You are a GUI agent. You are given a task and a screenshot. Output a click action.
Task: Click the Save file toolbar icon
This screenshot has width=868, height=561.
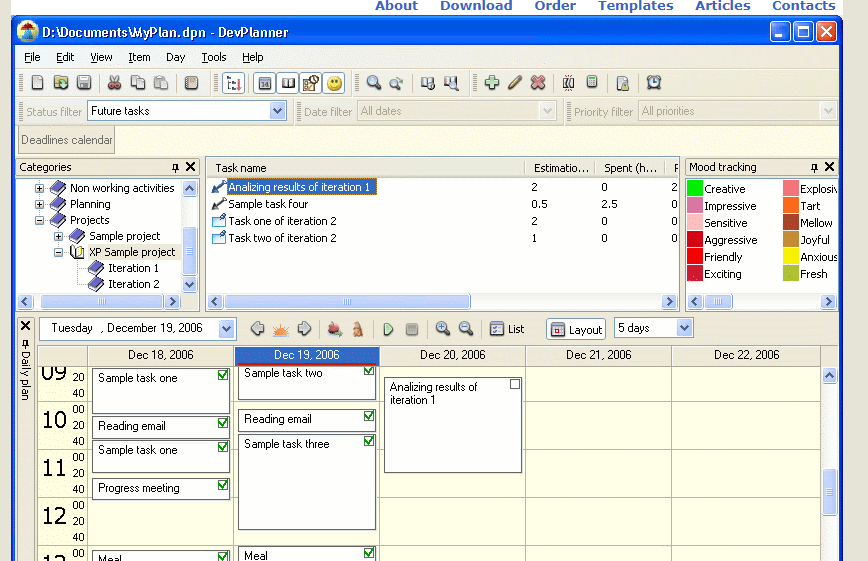84,83
